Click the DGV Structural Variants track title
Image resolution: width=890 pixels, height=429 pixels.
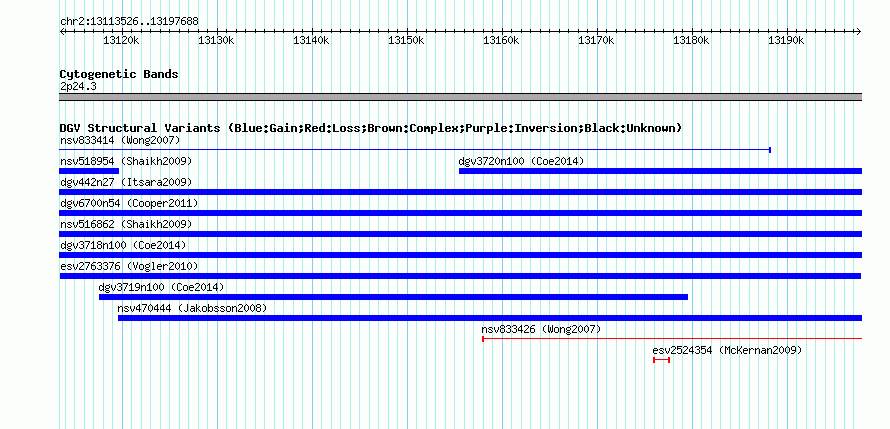pyautogui.click(x=371, y=128)
